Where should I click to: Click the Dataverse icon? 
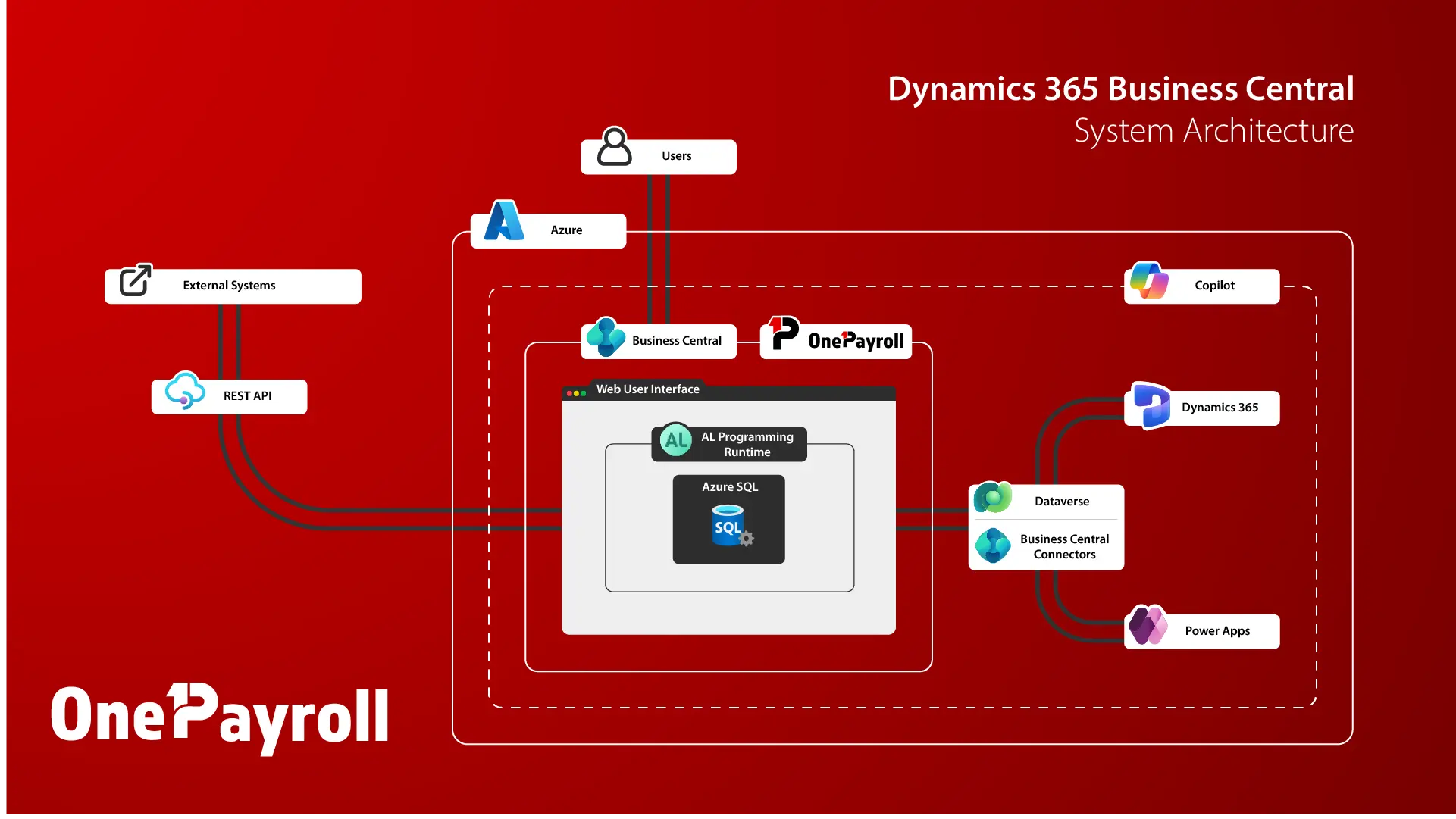point(994,498)
